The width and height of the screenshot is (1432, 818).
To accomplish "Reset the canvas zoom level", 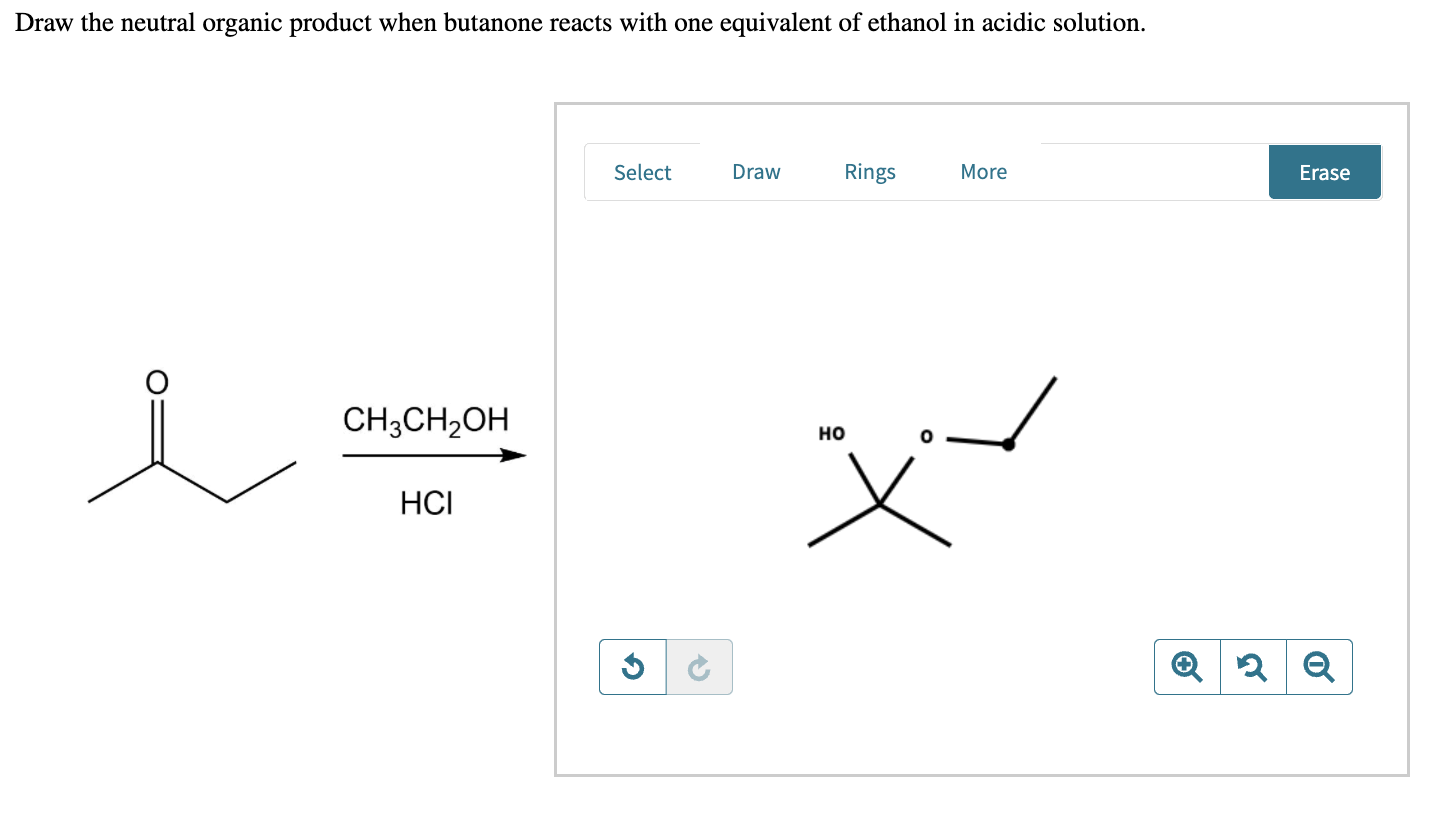I will click(1252, 666).
